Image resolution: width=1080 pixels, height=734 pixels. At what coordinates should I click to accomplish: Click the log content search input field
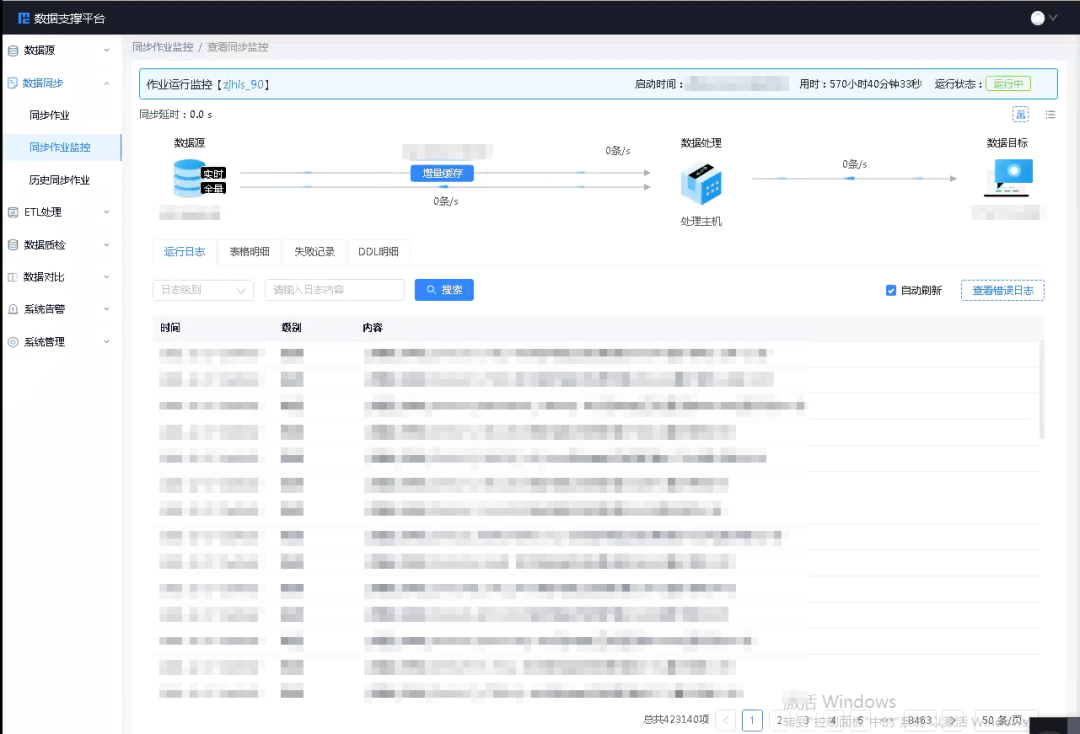[x=334, y=290]
